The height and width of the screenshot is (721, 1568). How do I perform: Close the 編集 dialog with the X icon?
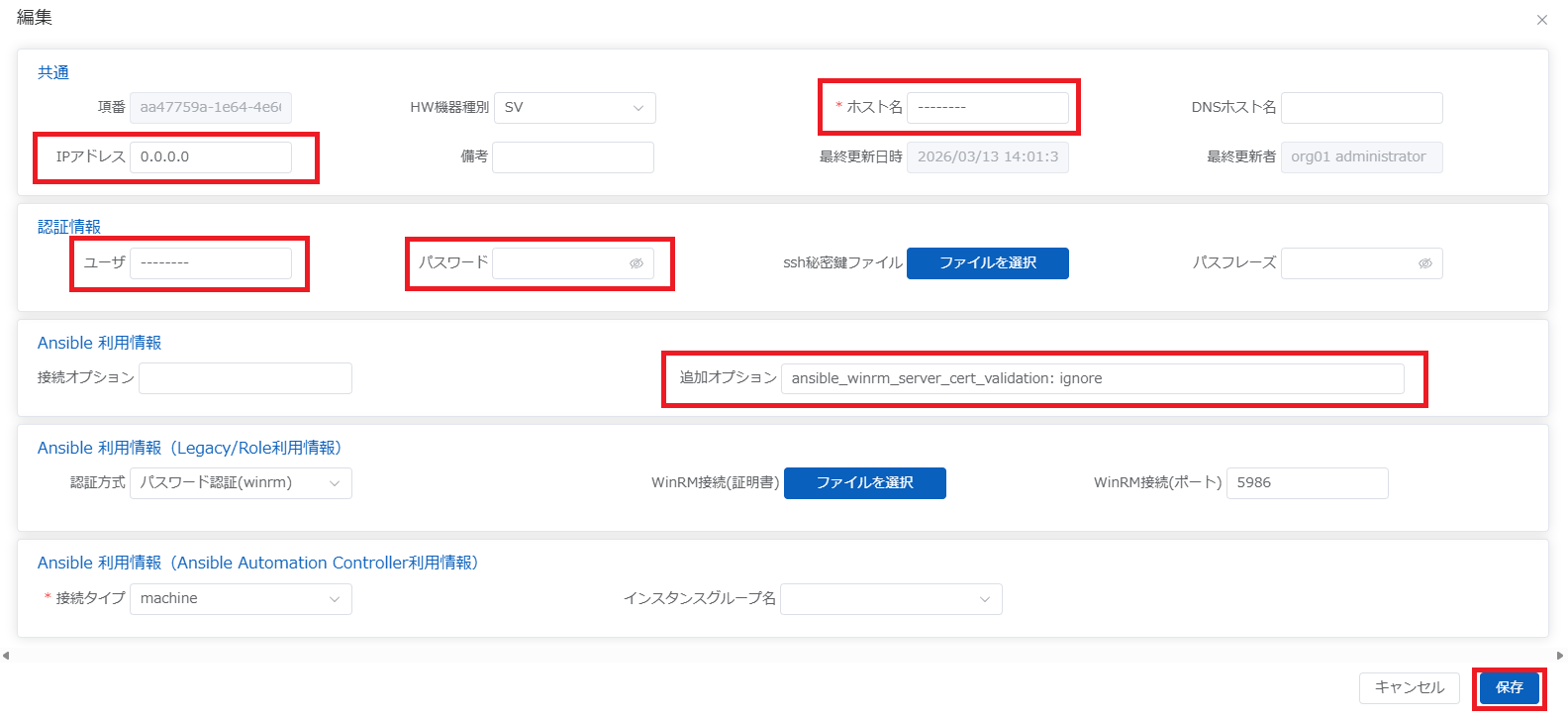pyautogui.click(x=1541, y=20)
